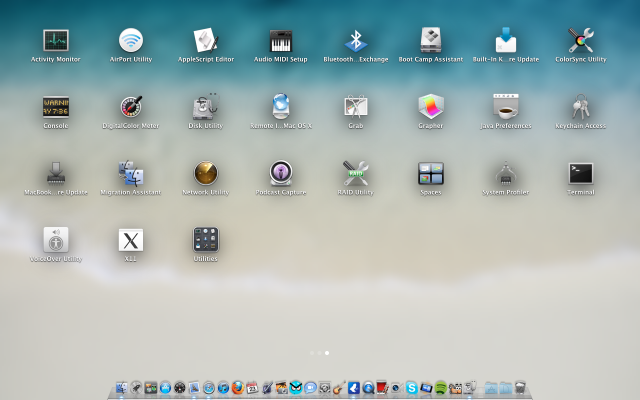Viewport: 640px width, 400px height.
Task: Open Java Preferences
Action: point(506,107)
